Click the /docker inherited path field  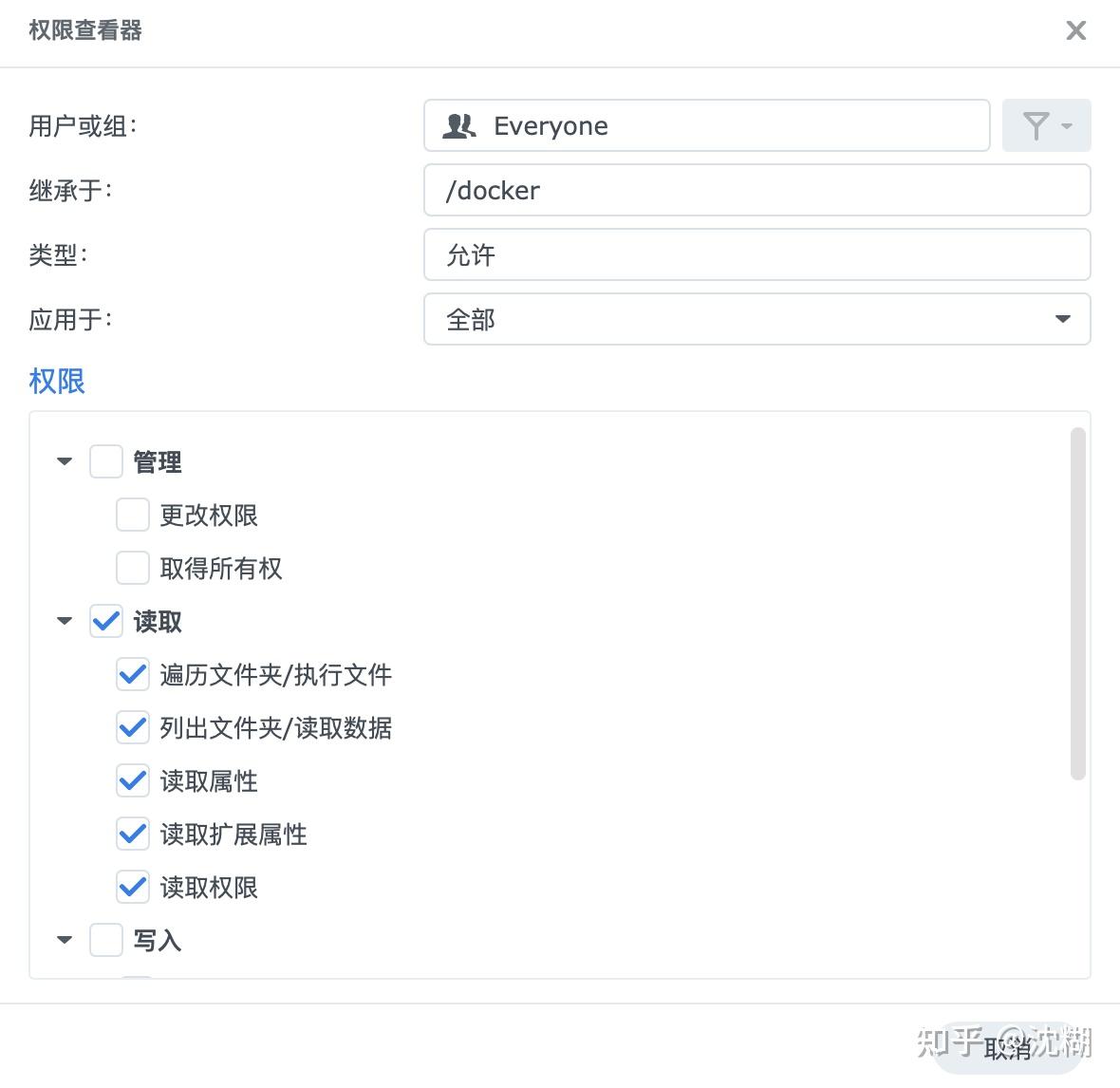pos(756,190)
